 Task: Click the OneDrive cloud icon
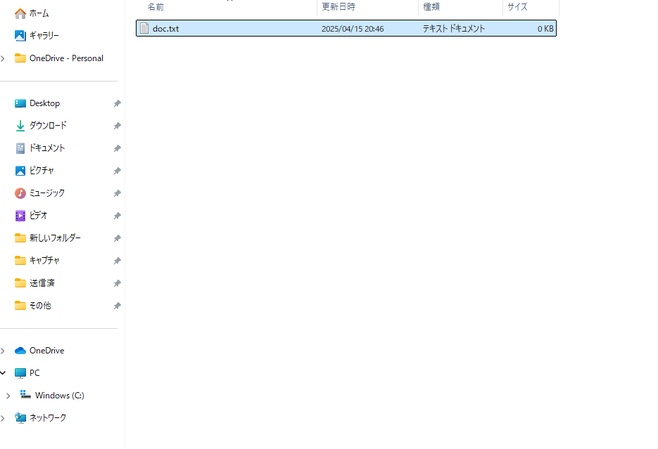(x=20, y=350)
